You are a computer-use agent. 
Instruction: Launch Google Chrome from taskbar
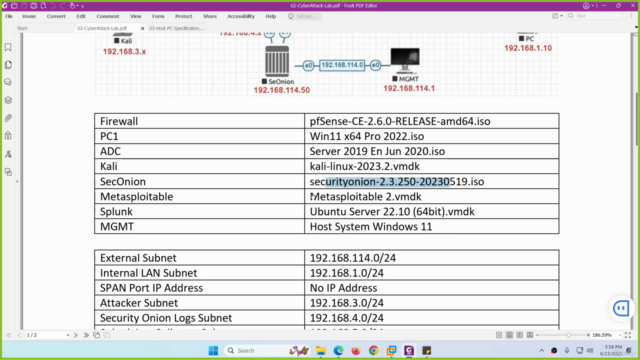[373, 351]
